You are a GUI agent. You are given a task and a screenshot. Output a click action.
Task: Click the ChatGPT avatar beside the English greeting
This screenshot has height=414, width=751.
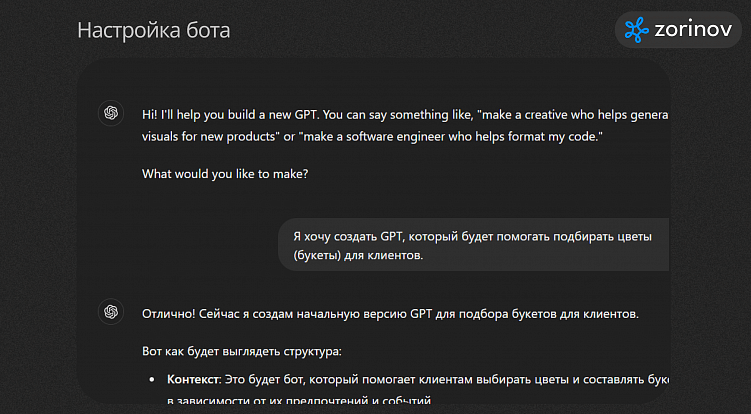(111, 113)
